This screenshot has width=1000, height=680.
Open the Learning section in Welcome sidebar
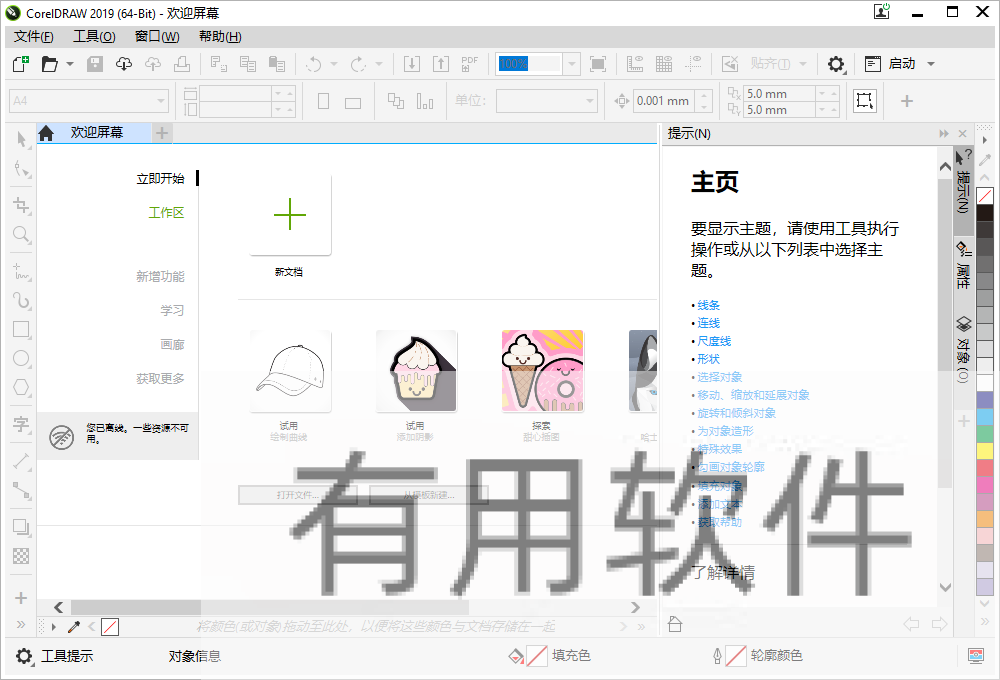(172, 311)
